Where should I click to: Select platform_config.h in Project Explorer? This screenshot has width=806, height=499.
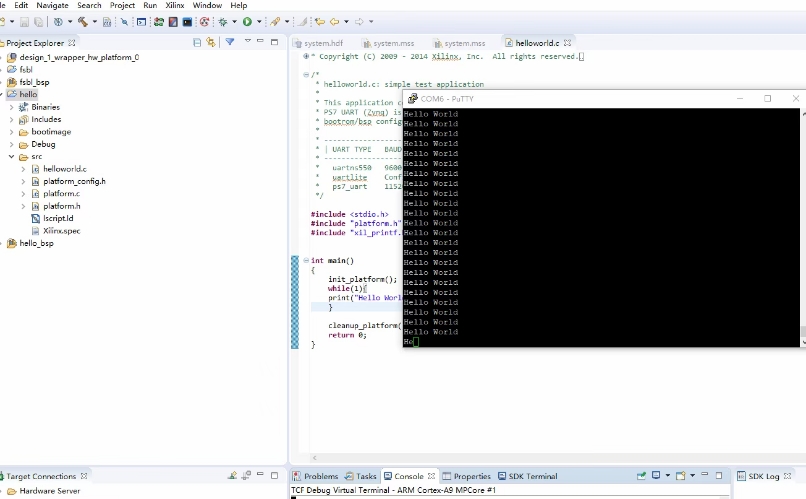[x=74, y=181]
